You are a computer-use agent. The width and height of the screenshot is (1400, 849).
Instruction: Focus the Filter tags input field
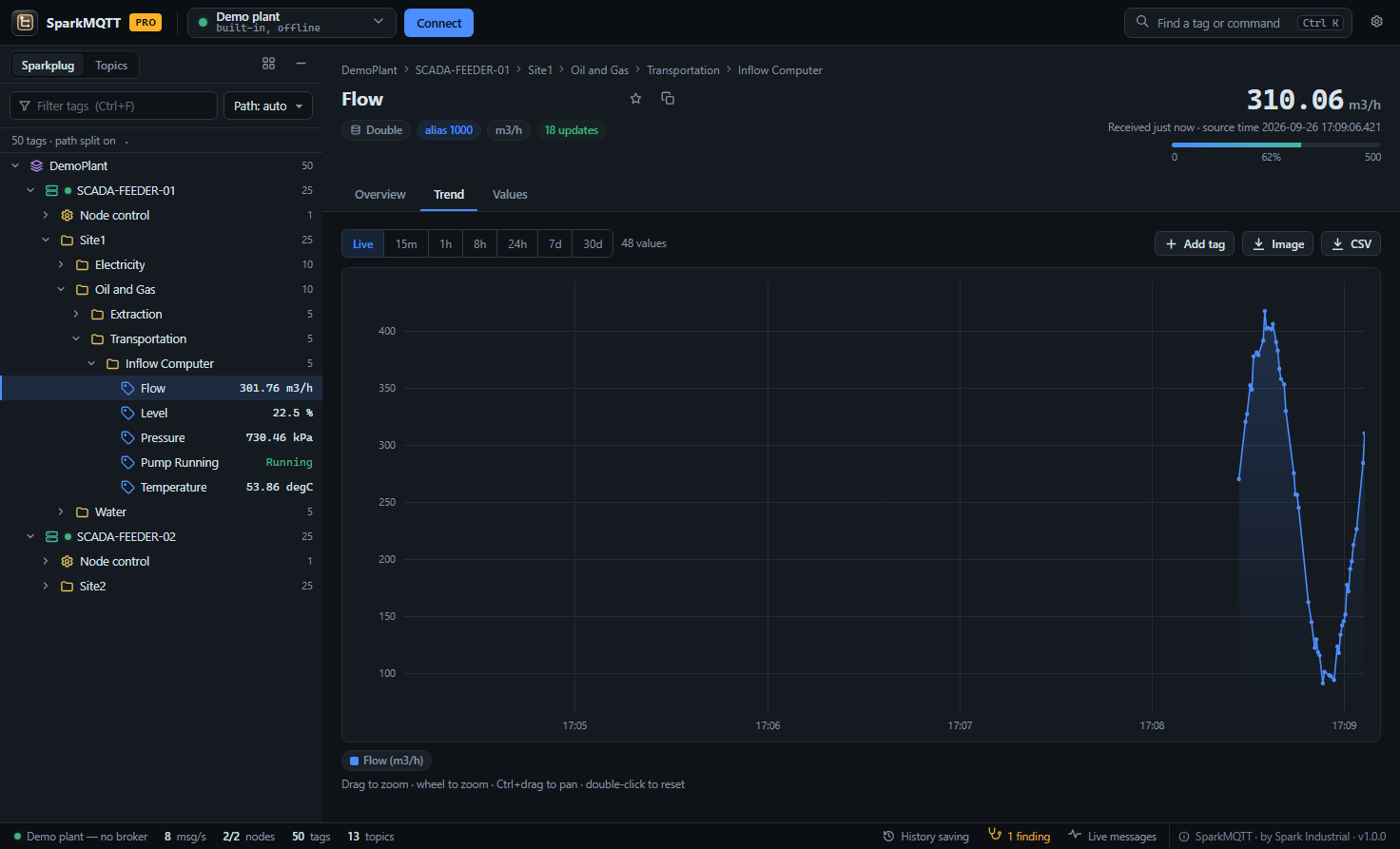(113, 106)
